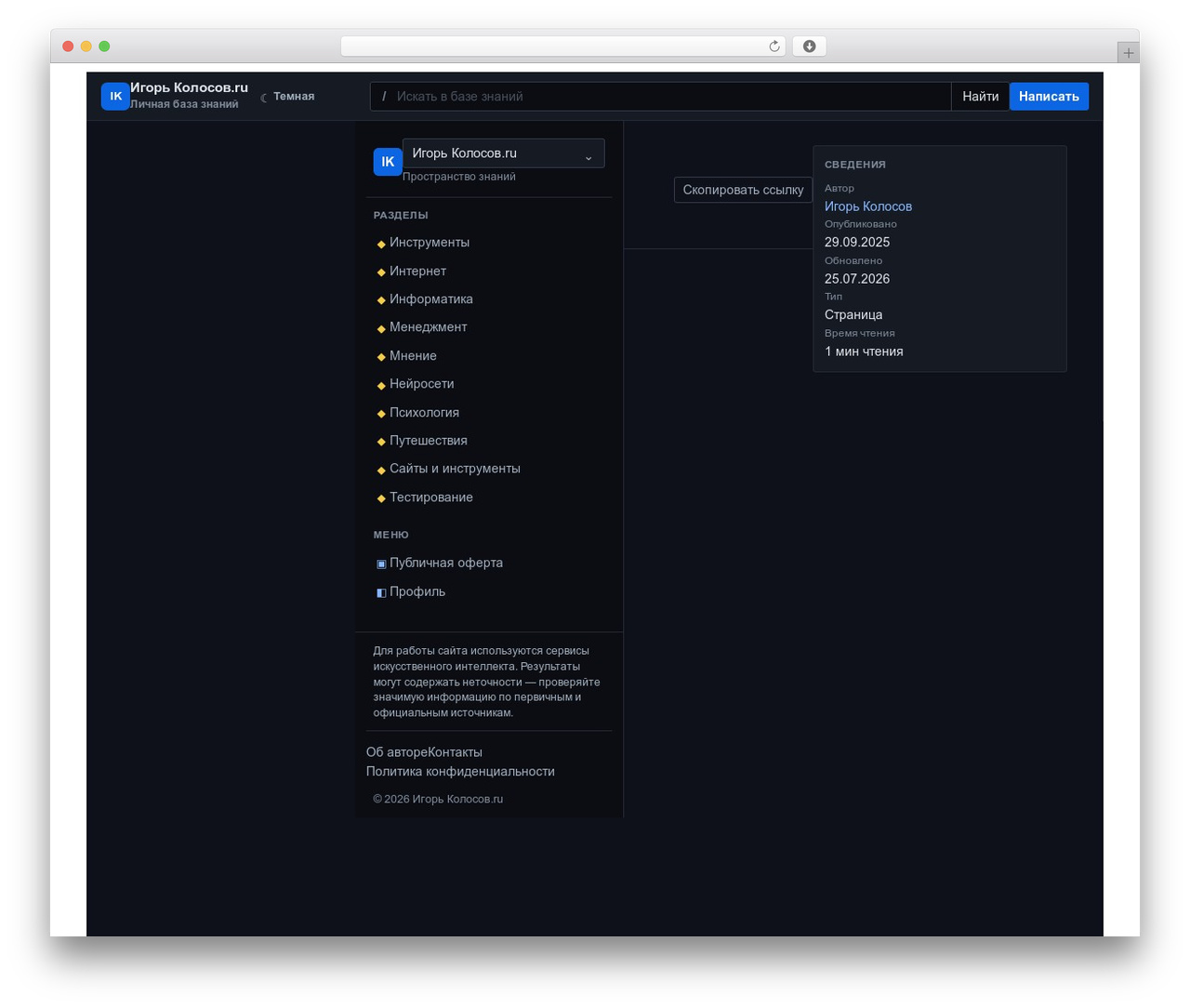Open a new browser tab with plus
This screenshot has width=1190, height=1008.
(1128, 53)
